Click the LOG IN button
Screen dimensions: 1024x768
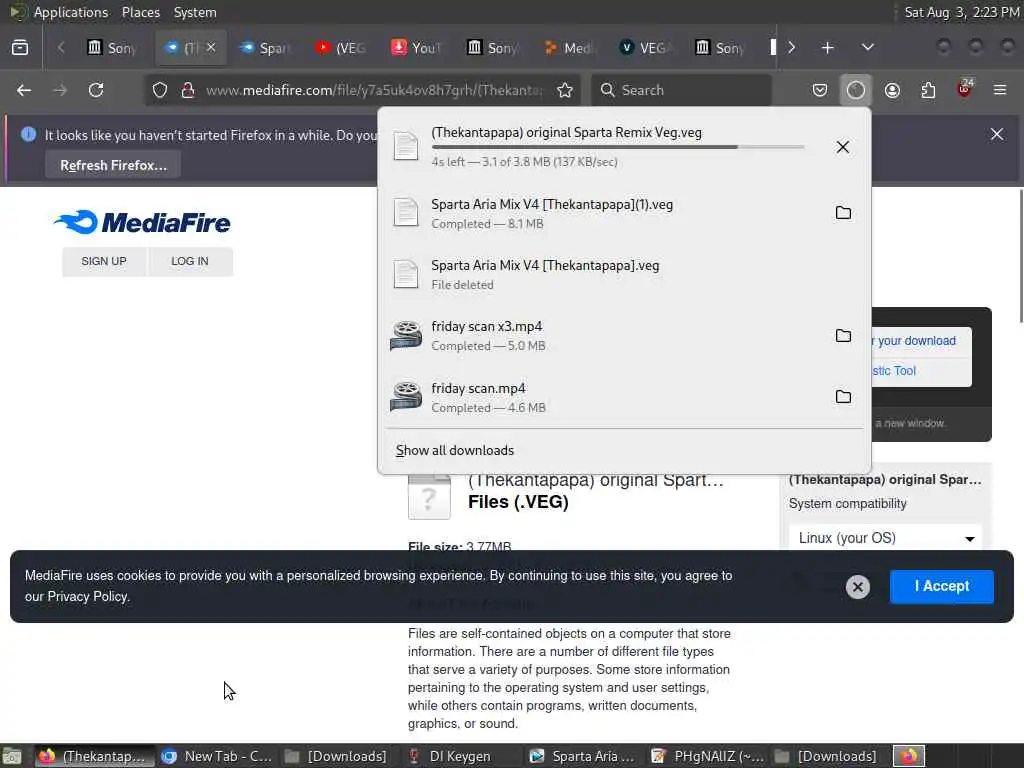[190, 261]
